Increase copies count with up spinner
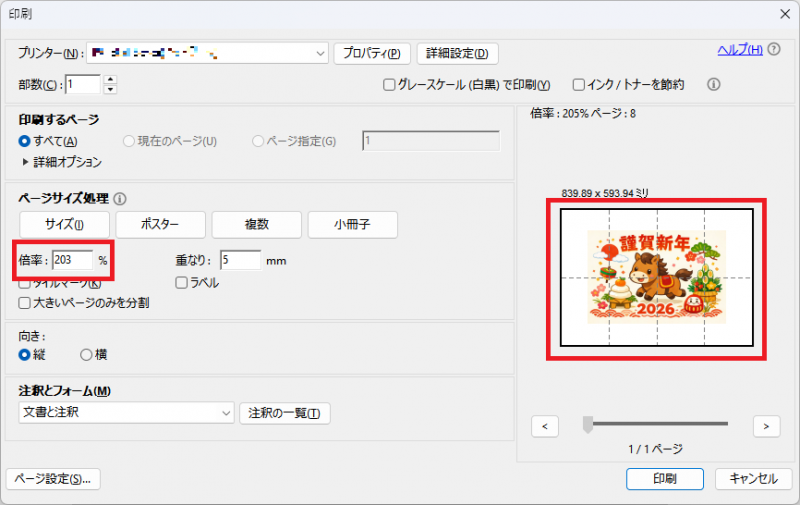Screen dimensions: 800x505 tap(110, 79)
